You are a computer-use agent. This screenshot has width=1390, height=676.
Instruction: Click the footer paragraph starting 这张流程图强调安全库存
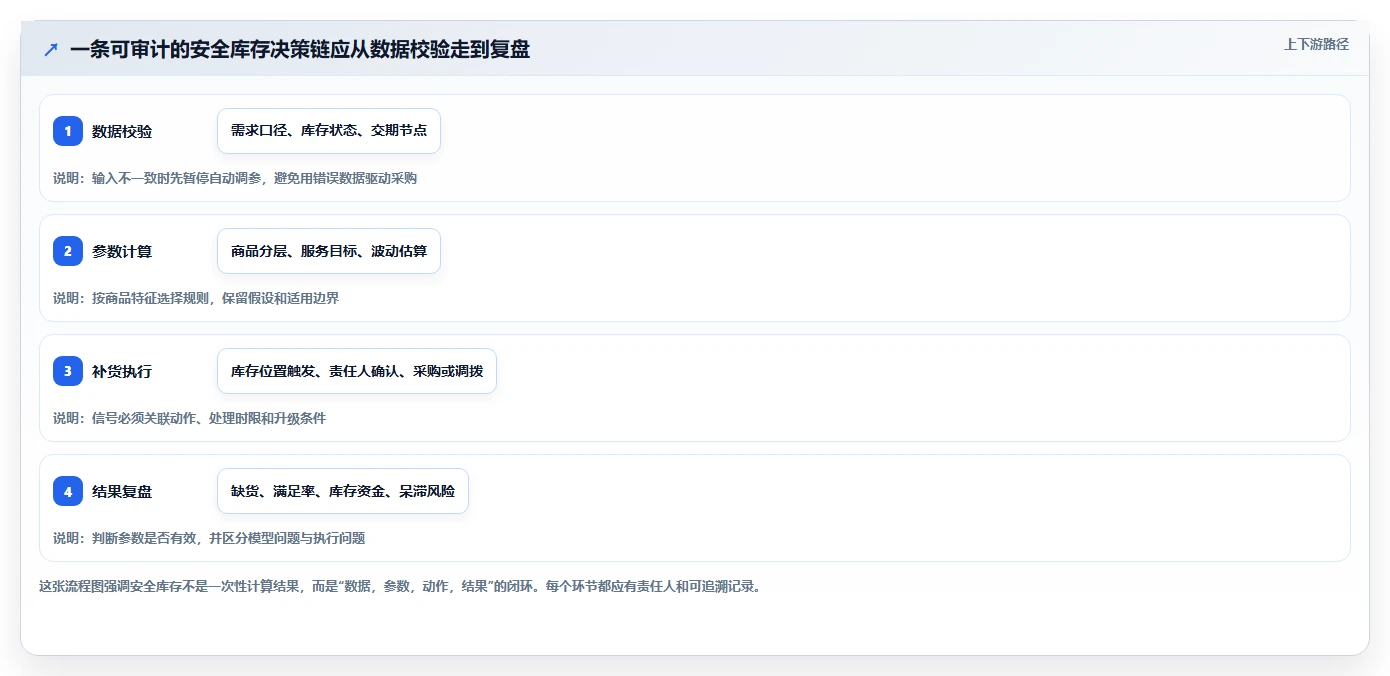pos(400,586)
